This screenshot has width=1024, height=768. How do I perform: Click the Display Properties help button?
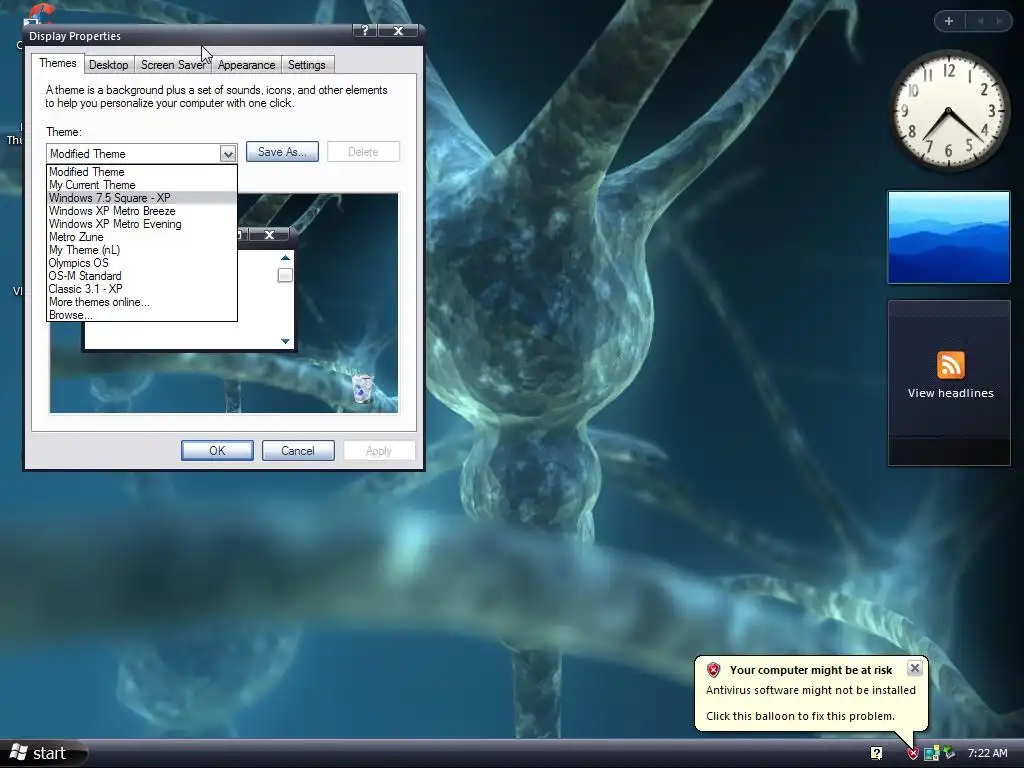click(x=365, y=31)
